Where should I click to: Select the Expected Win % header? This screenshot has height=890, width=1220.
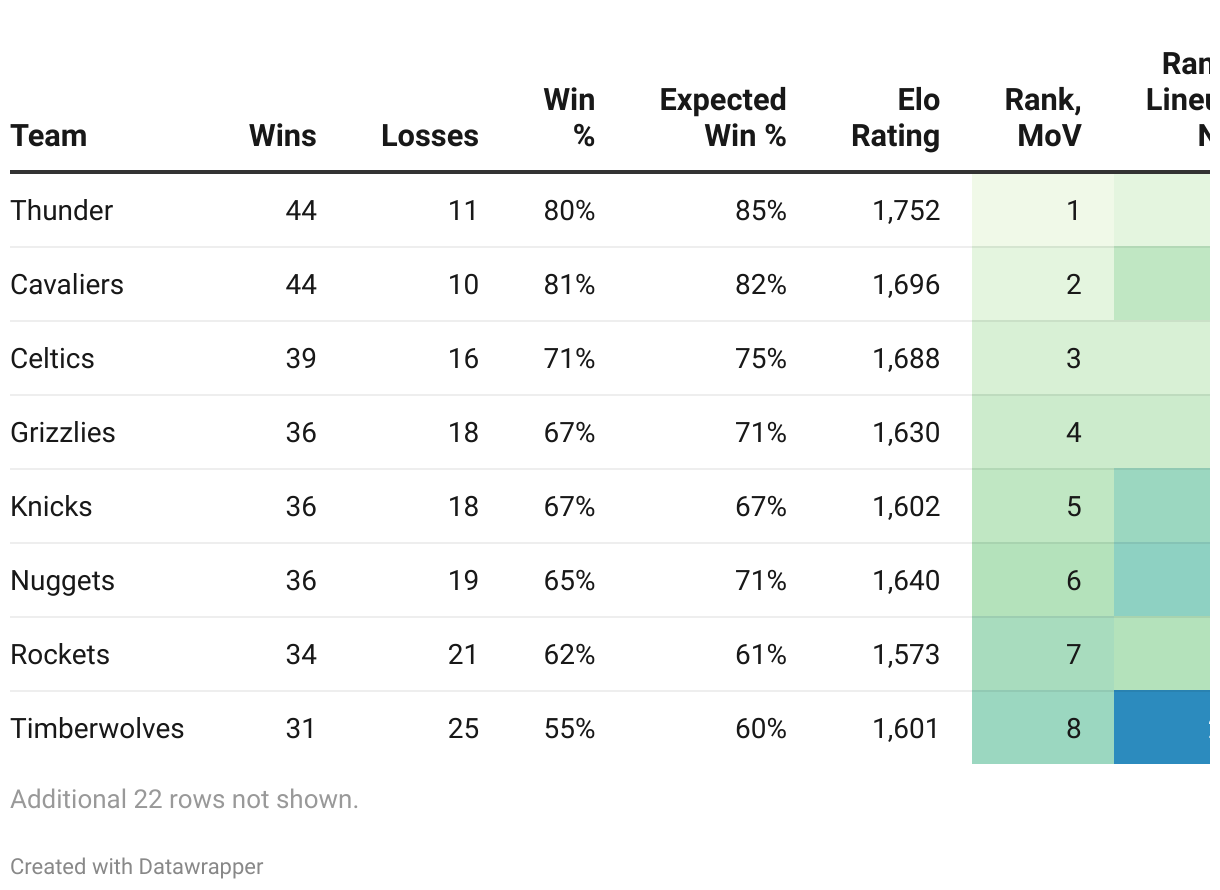pyautogui.click(x=723, y=118)
